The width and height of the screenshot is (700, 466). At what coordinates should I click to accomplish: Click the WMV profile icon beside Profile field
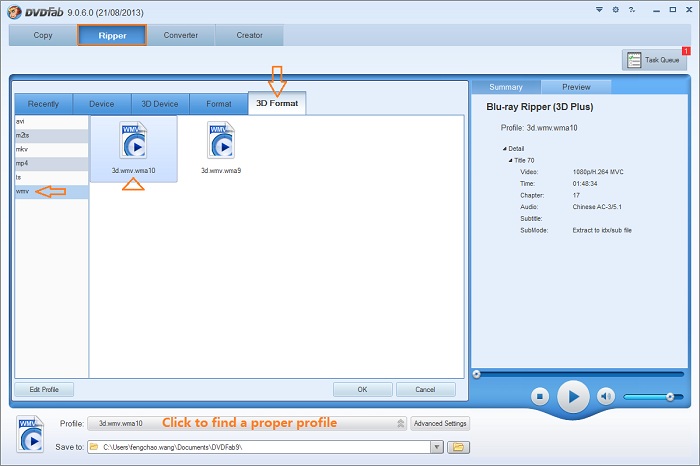coord(30,434)
